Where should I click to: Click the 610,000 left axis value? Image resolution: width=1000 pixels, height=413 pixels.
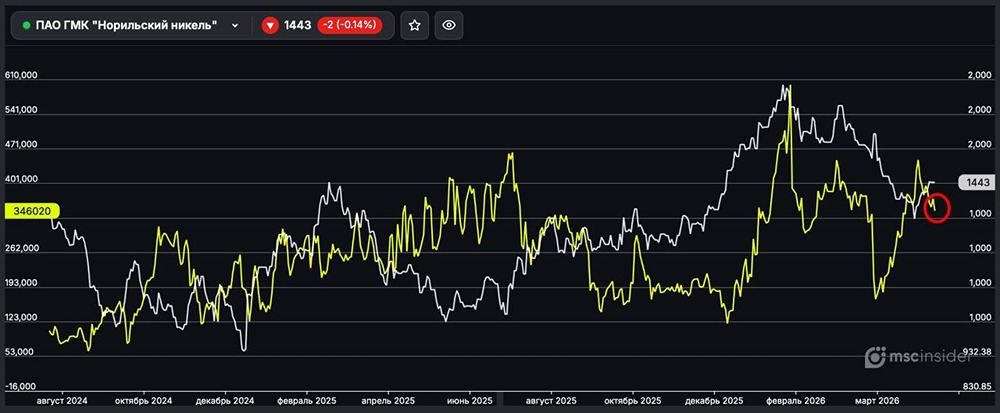pyautogui.click(x=22, y=76)
